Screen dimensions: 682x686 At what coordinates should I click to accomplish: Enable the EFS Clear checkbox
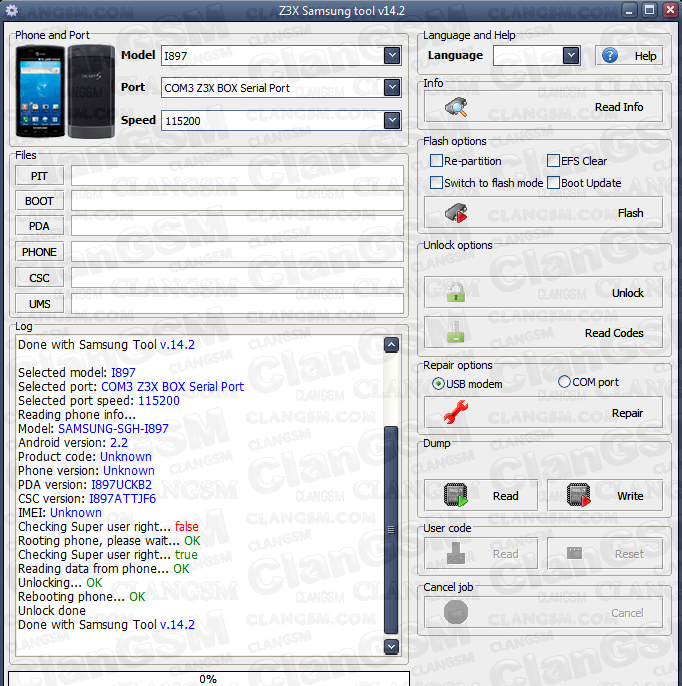[553, 161]
